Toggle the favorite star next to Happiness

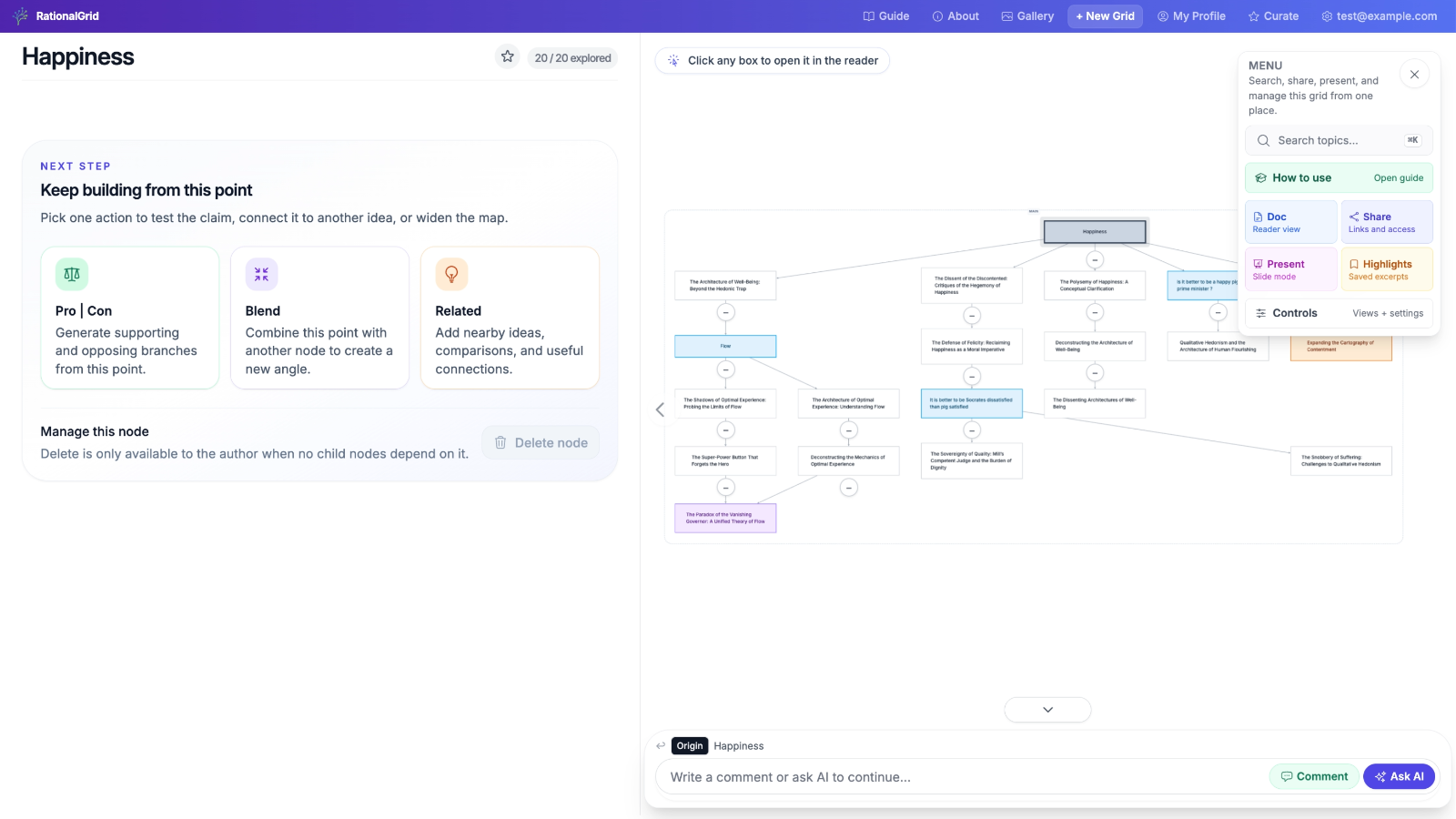click(507, 56)
